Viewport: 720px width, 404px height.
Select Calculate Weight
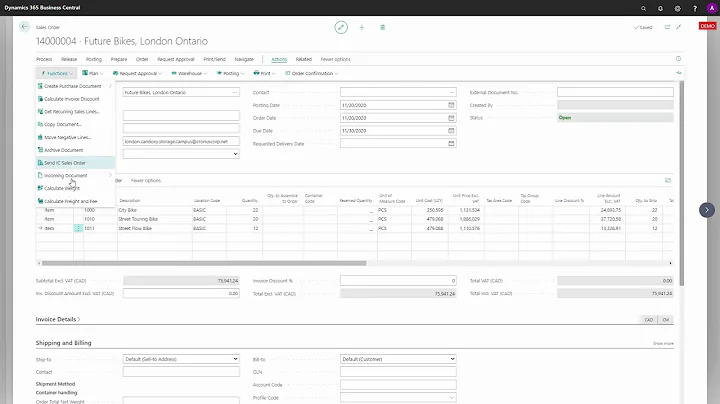pyautogui.click(x=75, y=188)
